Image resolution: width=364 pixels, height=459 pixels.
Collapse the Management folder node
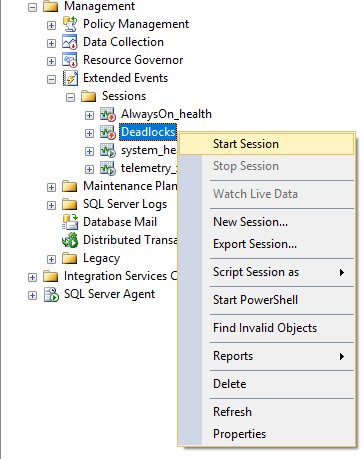click(32, 7)
